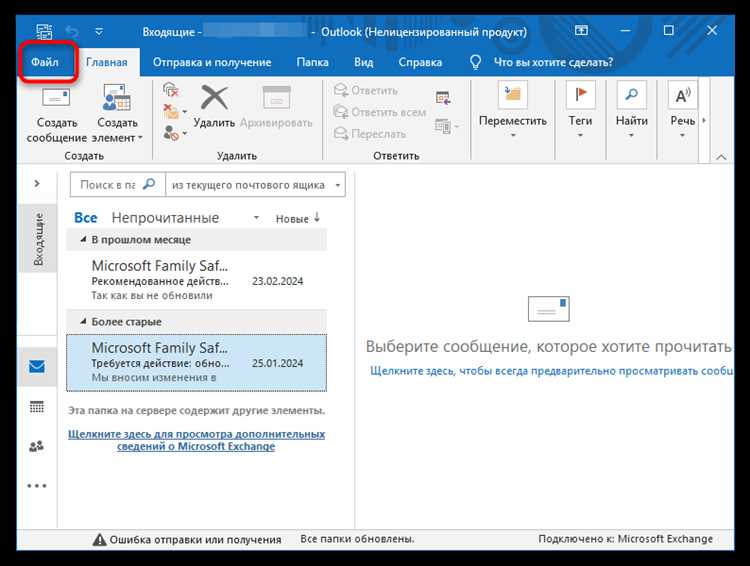Viewport: 750px width, 566px height.
Task: Open the Речь read-aloud menu
Action: 683,111
